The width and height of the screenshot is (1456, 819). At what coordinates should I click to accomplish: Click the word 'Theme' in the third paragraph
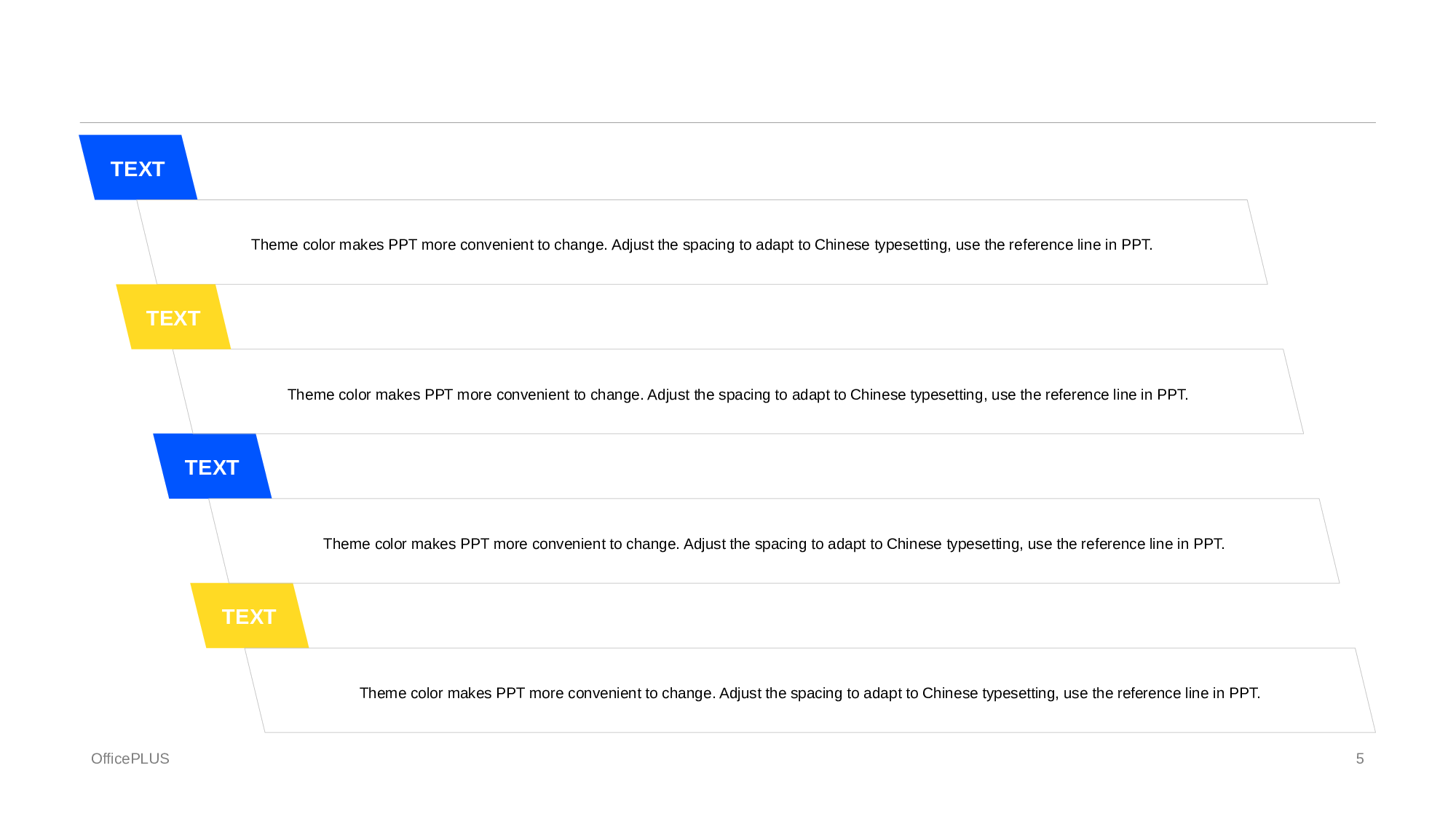pos(347,544)
